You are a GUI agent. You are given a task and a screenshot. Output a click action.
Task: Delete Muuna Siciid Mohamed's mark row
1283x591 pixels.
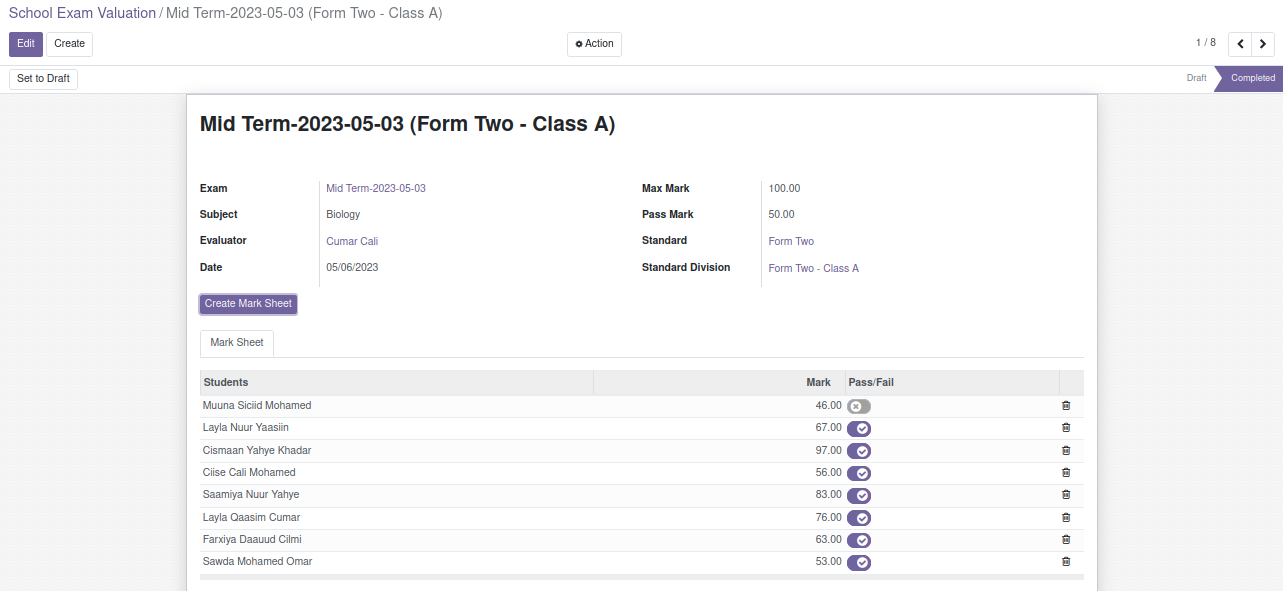pyautogui.click(x=1065, y=406)
